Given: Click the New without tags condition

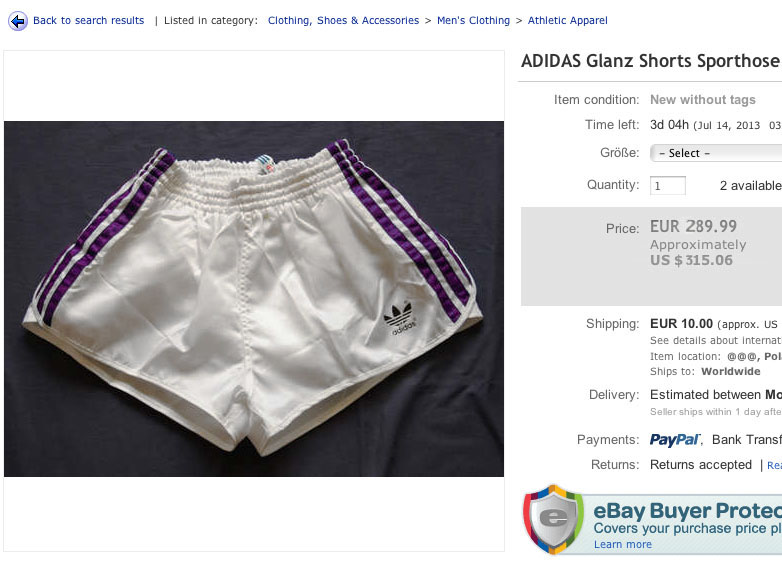Looking at the screenshot, I should [703, 100].
